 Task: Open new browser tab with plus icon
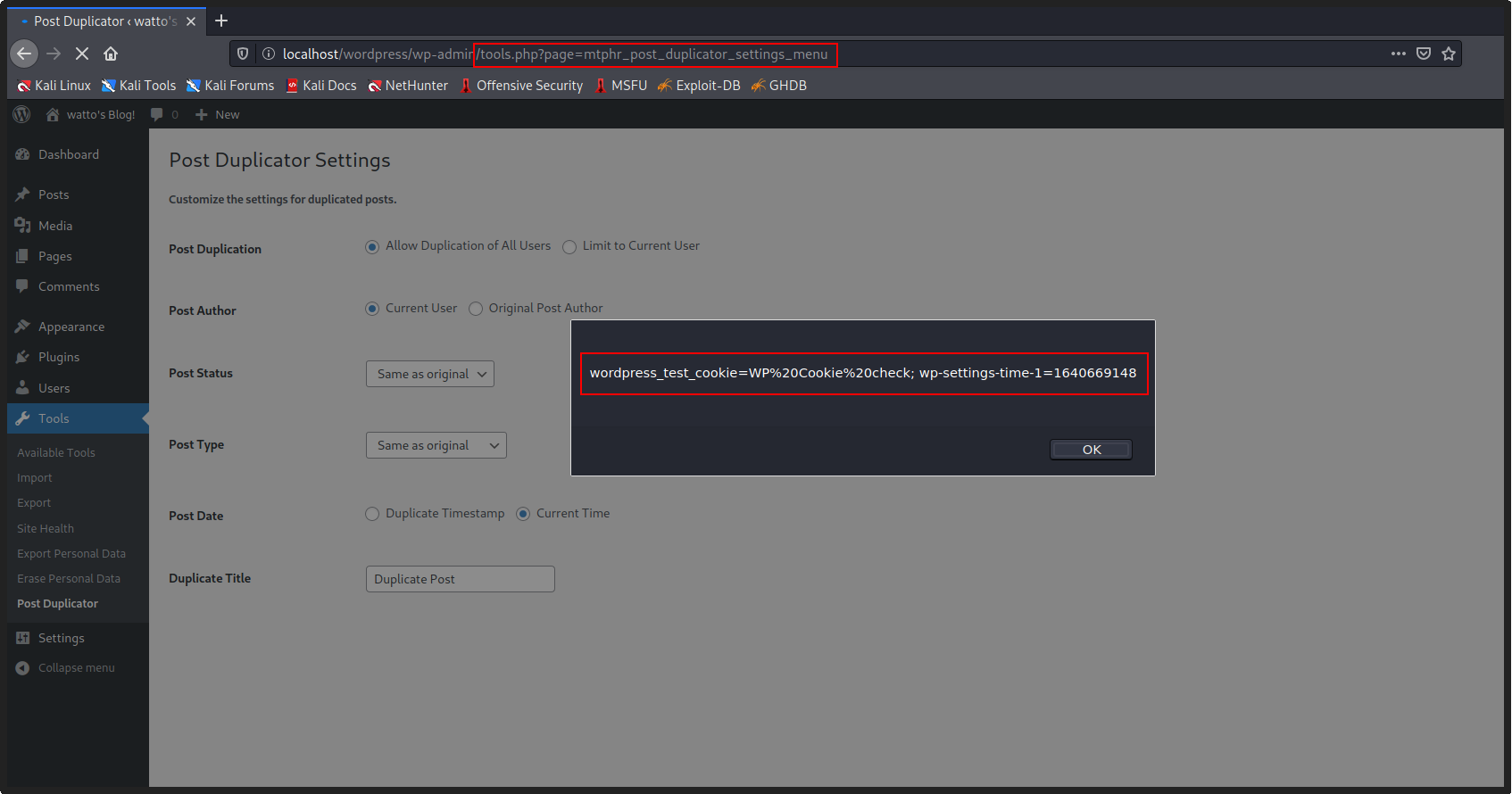221,21
